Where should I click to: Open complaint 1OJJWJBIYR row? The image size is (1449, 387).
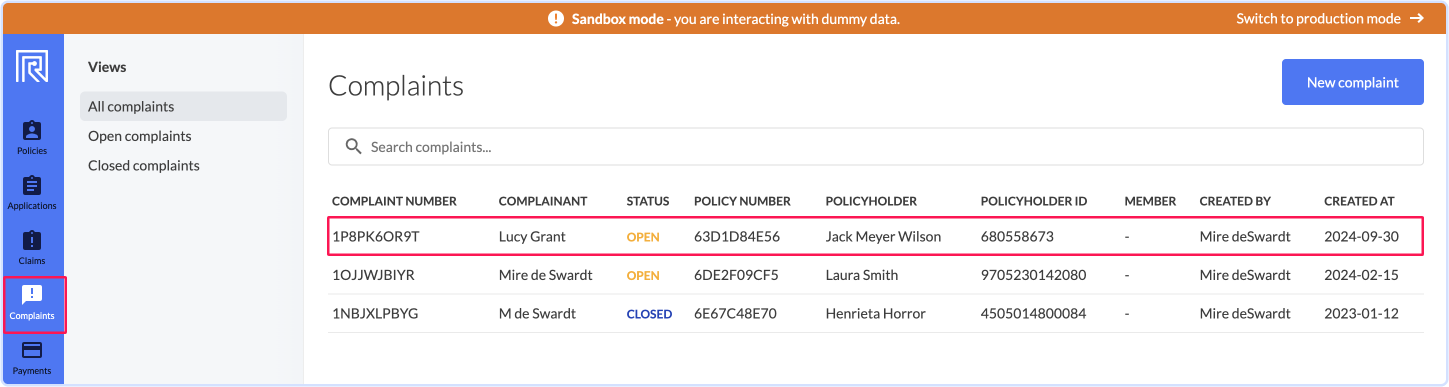tap(875, 275)
